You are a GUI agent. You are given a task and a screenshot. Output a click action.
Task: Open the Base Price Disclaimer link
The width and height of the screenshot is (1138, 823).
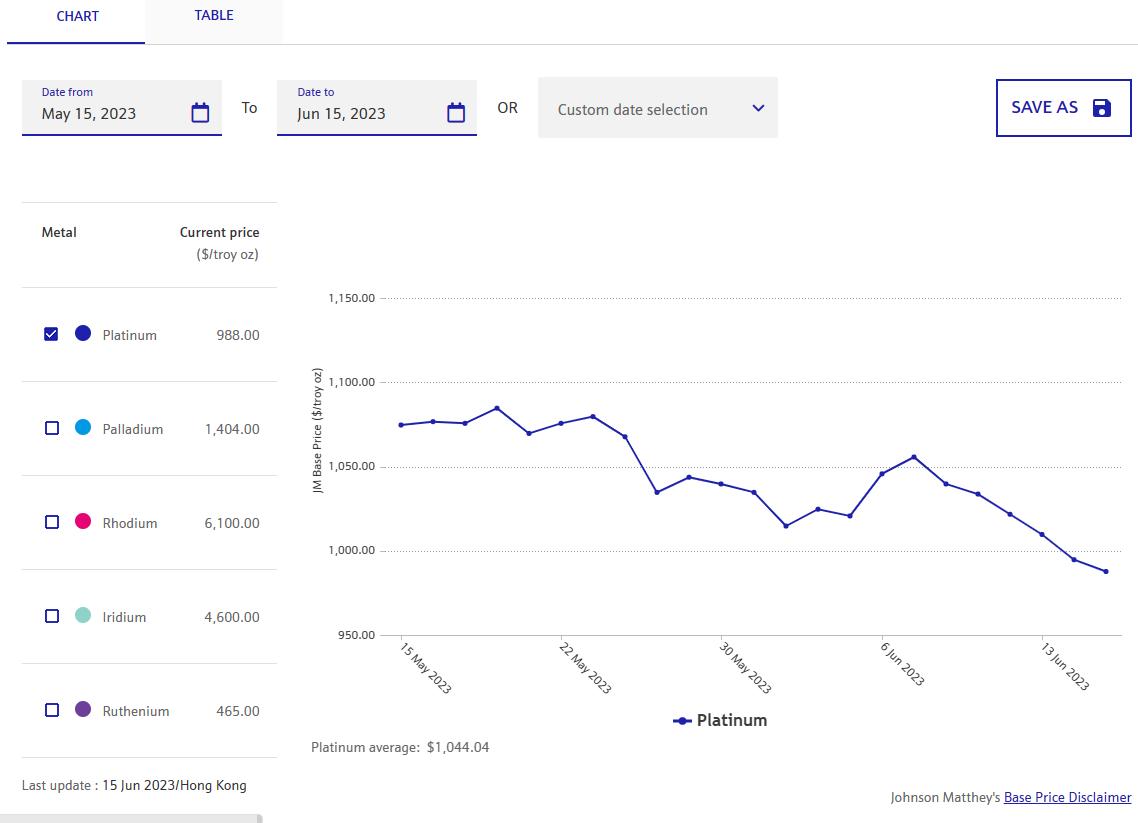pos(1067,797)
